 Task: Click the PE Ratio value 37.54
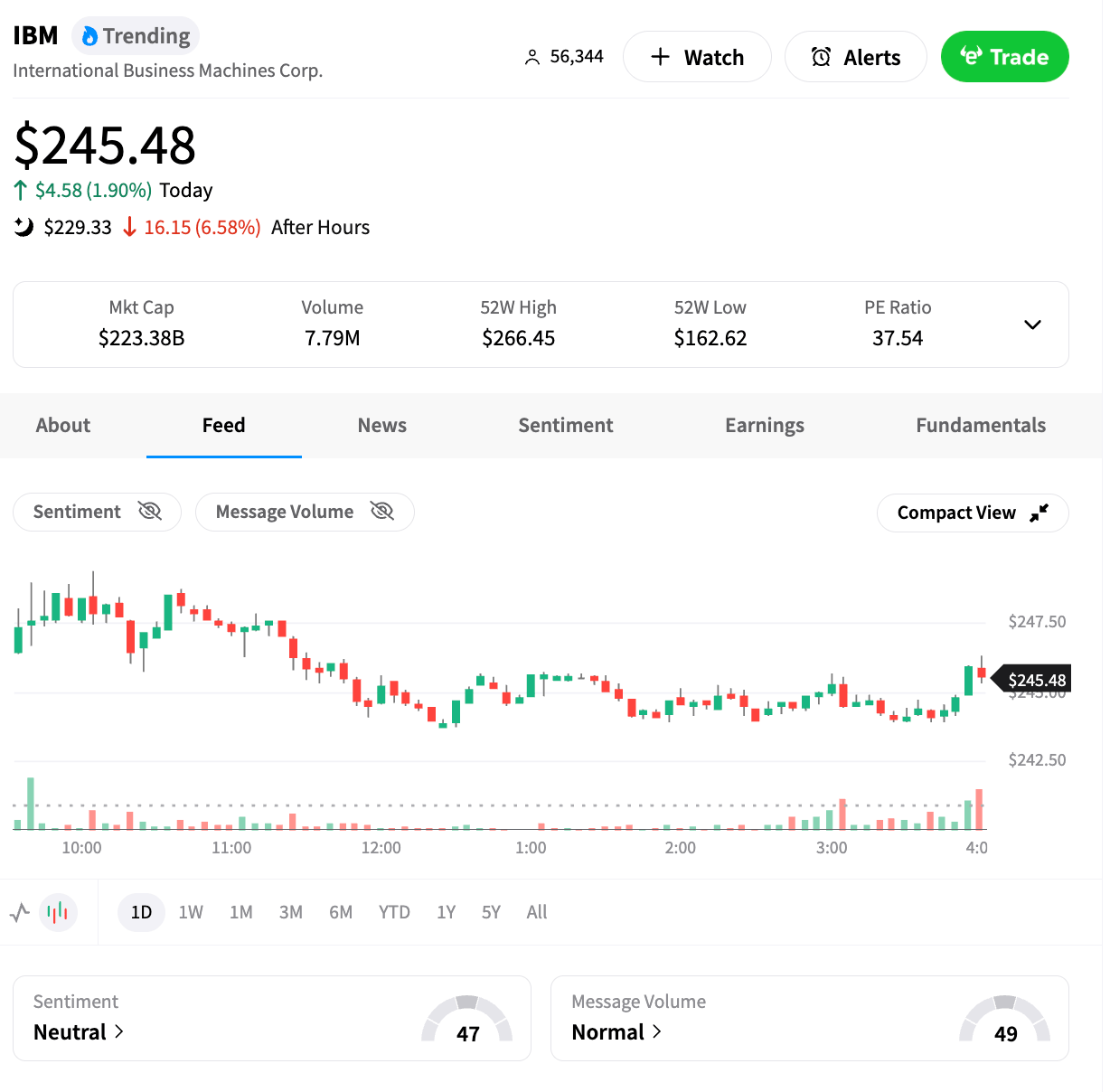click(x=898, y=339)
